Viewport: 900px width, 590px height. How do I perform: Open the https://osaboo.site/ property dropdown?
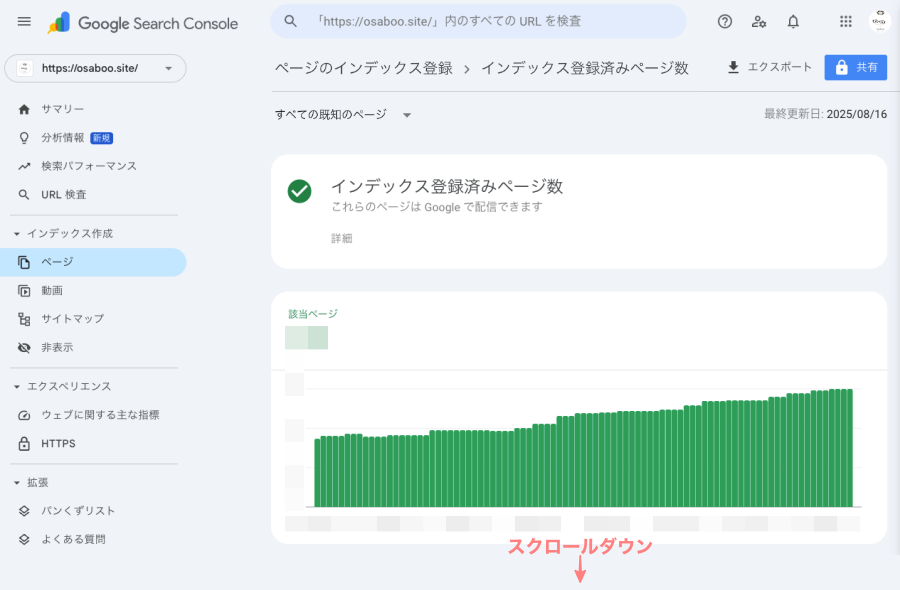[x=95, y=68]
